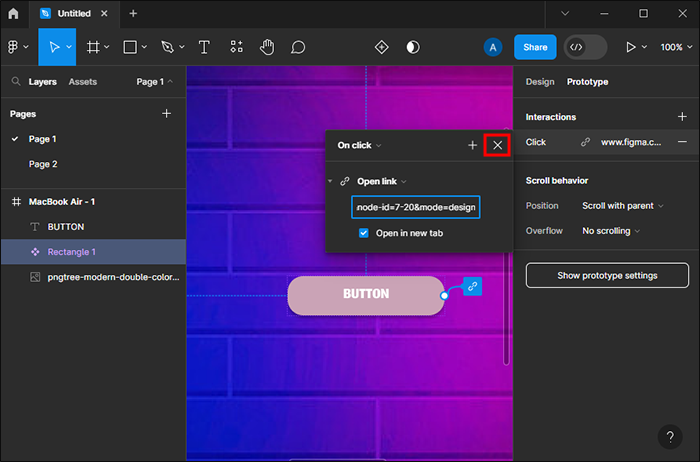This screenshot has height=462, width=700.
Task: Switch to the Assets tab
Action: pos(83,82)
